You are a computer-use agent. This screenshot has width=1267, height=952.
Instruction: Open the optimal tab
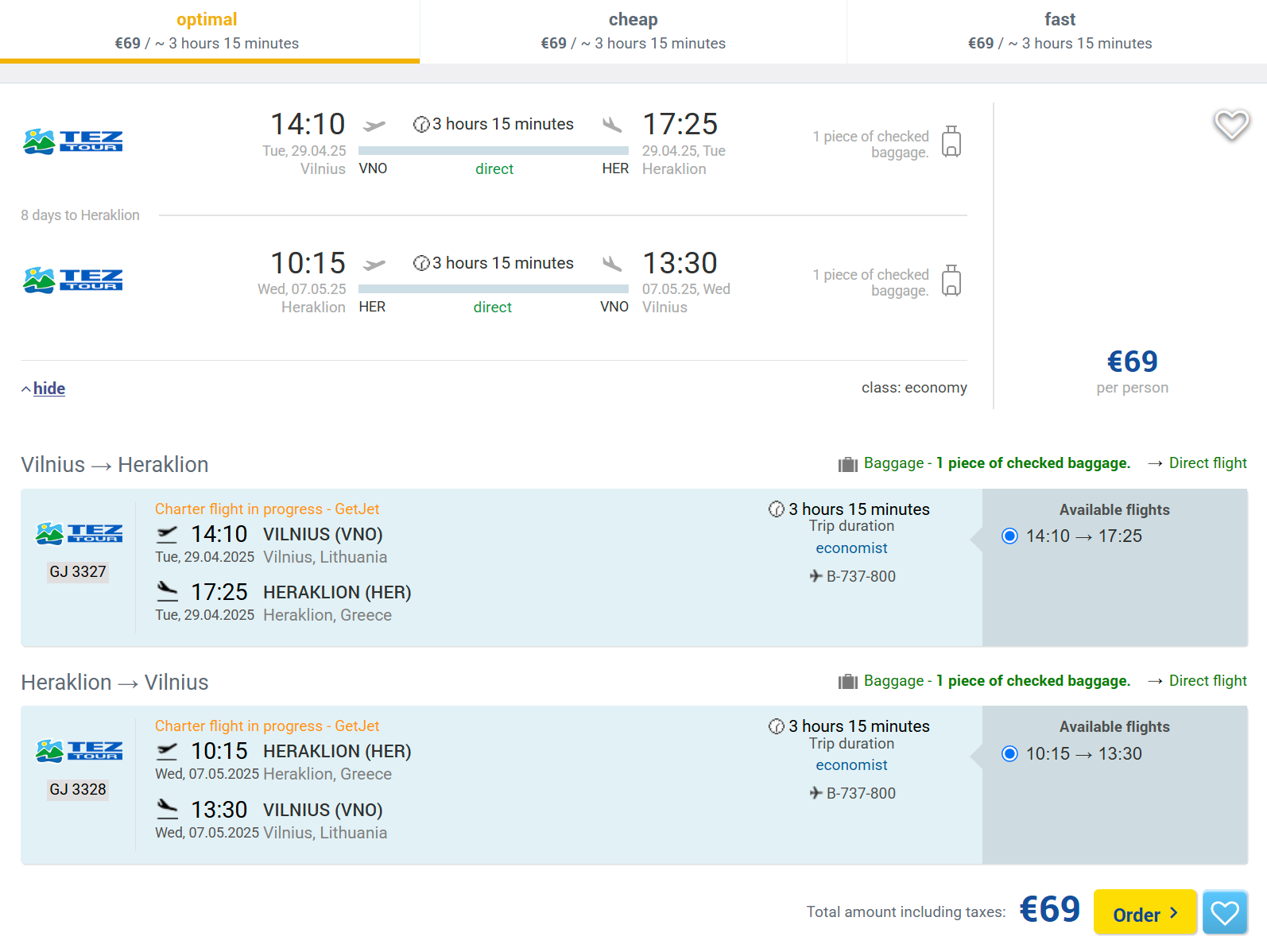pos(207,32)
